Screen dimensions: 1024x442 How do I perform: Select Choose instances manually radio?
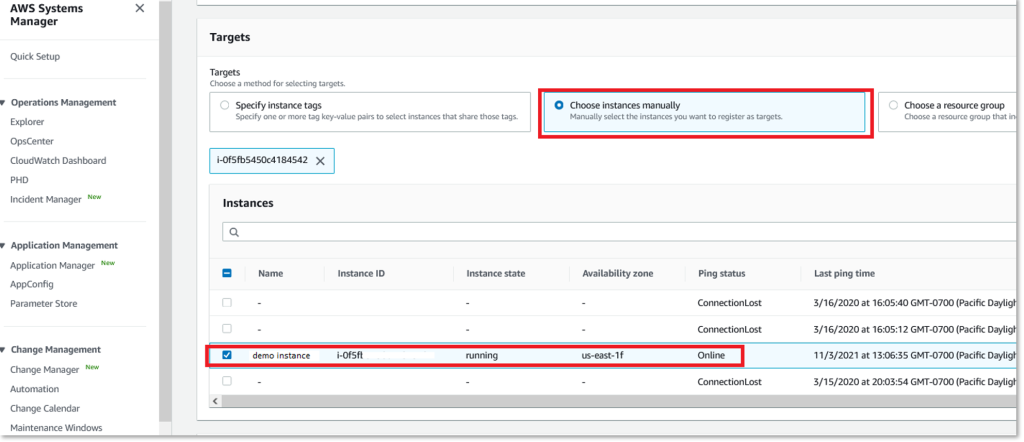point(559,105)
